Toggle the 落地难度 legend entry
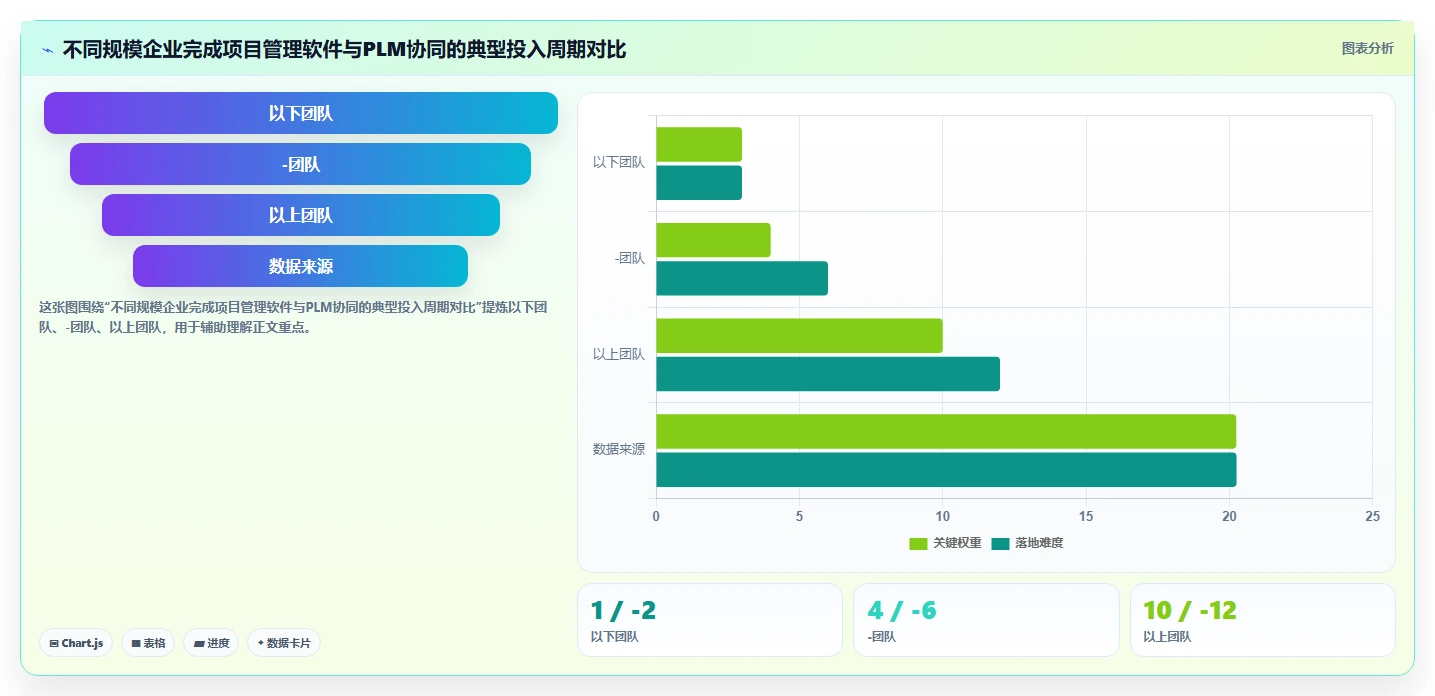 [1027, 543]
